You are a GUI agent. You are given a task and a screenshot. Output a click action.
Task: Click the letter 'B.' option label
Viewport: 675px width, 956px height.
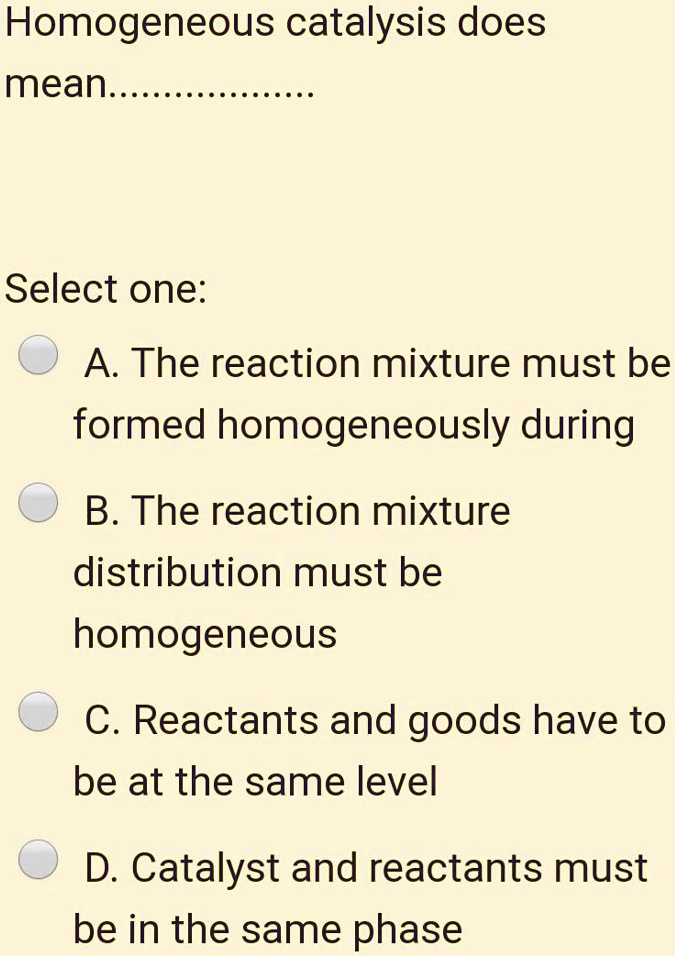102,512
